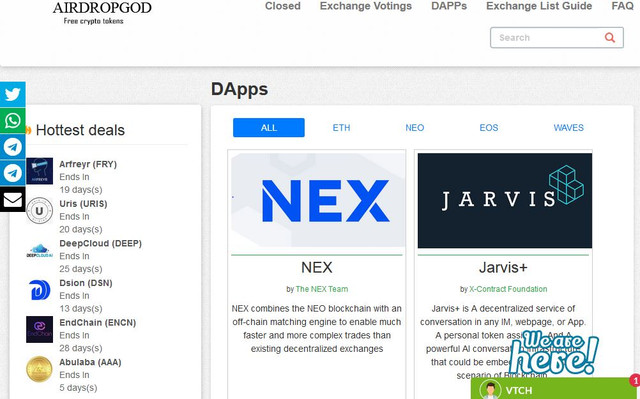Open the EndChain purple logo
Viewport: 640px width, 399px height.
click(40, 329)
